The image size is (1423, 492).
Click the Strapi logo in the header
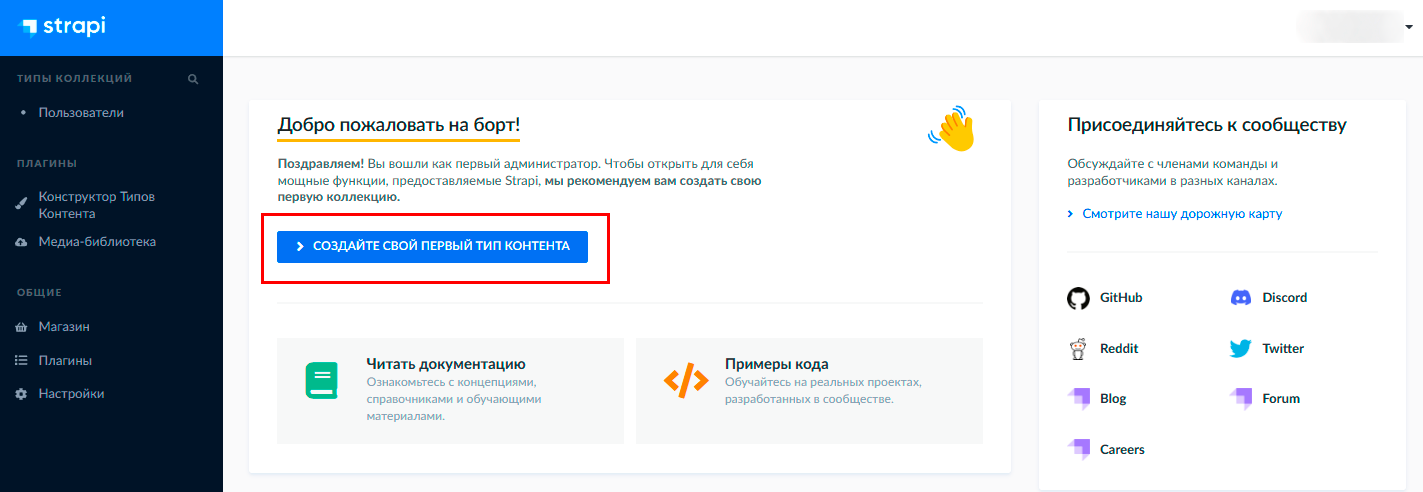click(x=63, y=27)
